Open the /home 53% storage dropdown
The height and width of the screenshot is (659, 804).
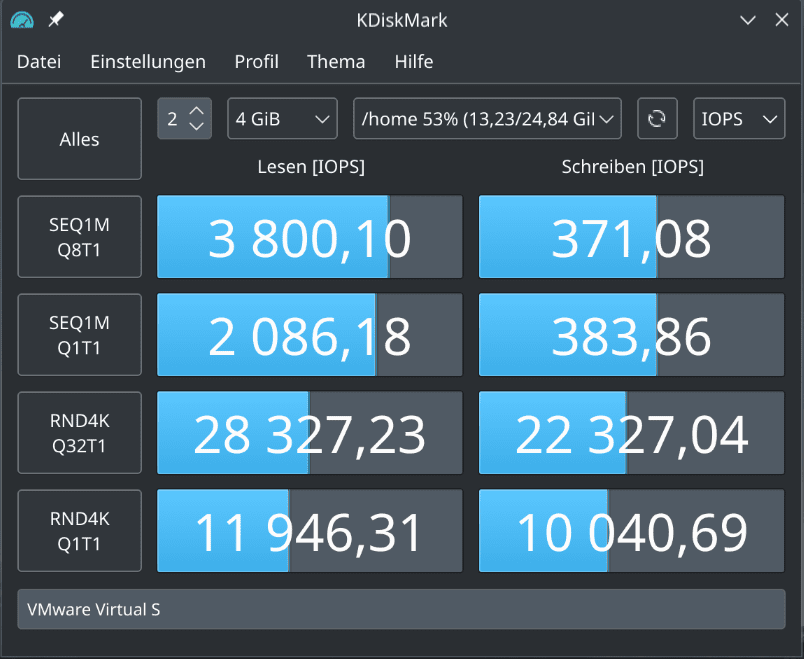tap(487, 118)
